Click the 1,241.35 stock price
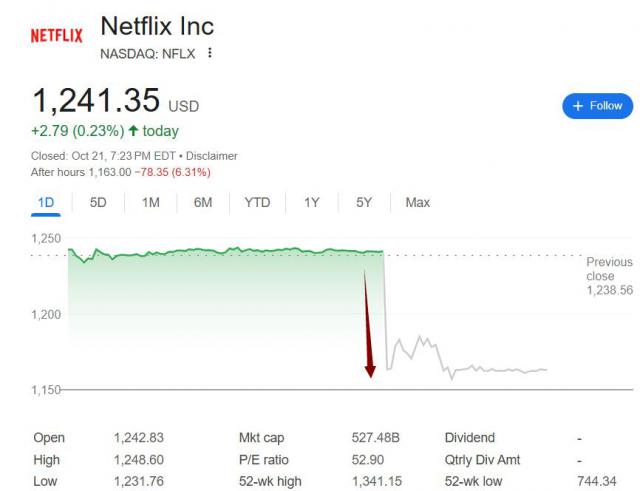The height and width of the screenshot is (491, 640). [96, 101]
